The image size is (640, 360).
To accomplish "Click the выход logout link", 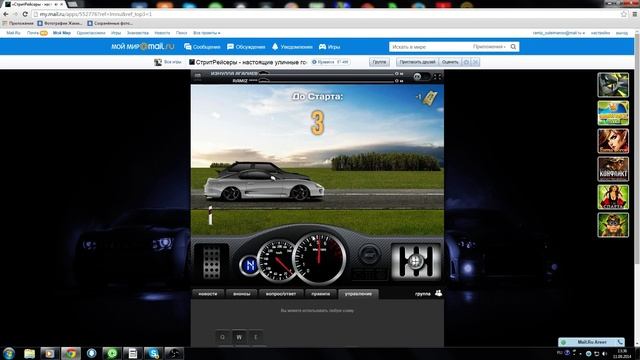I will pyautogui.click(x=622, y=33).
